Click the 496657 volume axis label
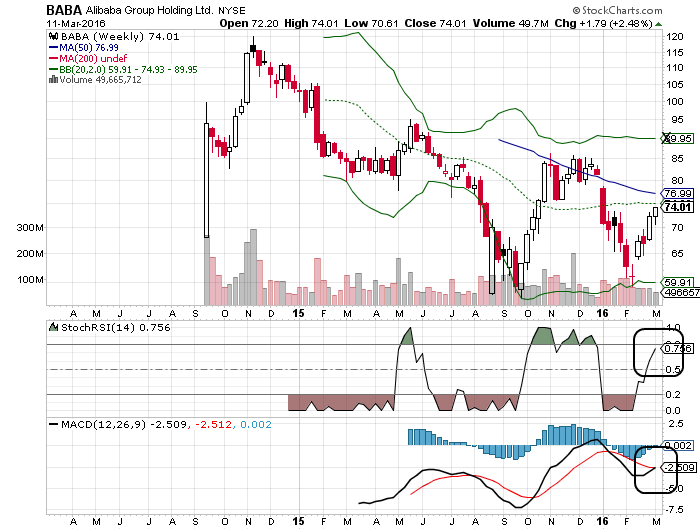The image size is (700, 530). [x=681, y=292]
